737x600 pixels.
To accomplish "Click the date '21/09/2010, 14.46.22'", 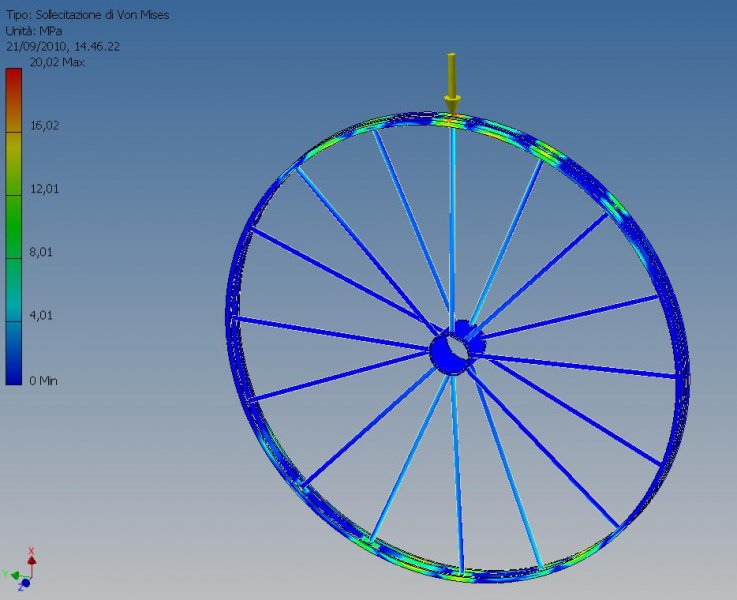I will [x=63, y=47].
